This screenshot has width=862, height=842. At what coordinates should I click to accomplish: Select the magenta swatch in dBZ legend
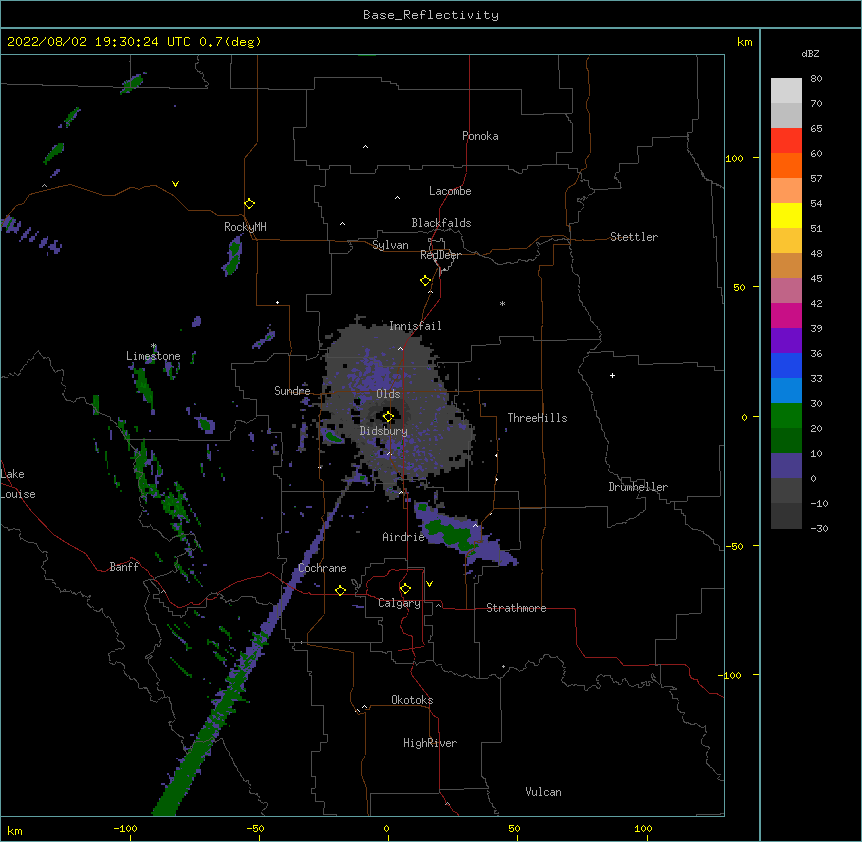(786, 316)
